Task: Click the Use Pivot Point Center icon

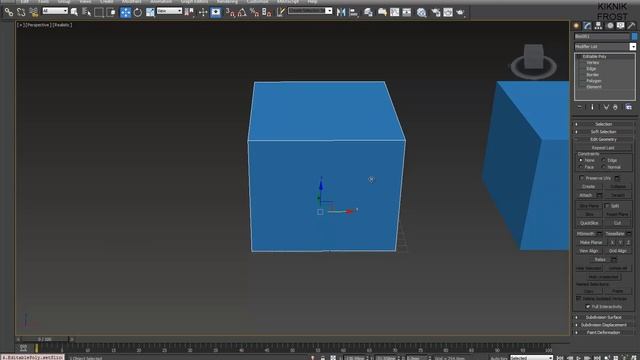Action: (x=189, y=12)
